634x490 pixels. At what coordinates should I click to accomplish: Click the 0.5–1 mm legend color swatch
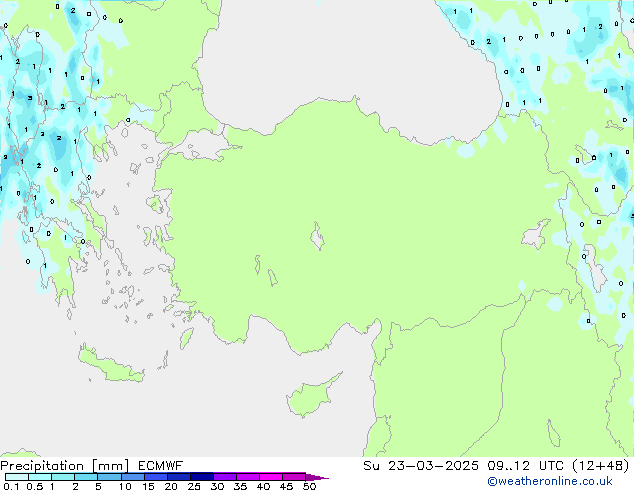coord(40,477)
